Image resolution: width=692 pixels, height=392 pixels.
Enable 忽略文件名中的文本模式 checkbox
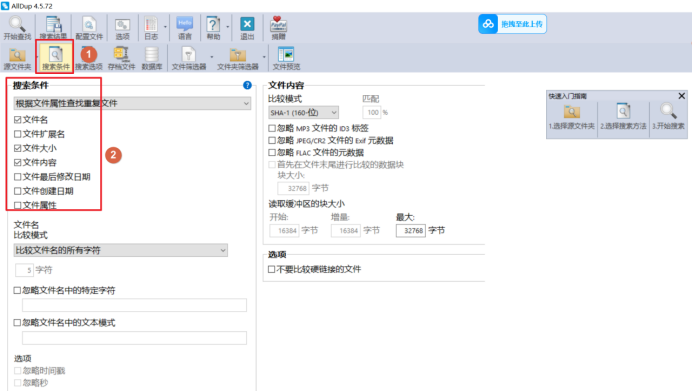17,323
